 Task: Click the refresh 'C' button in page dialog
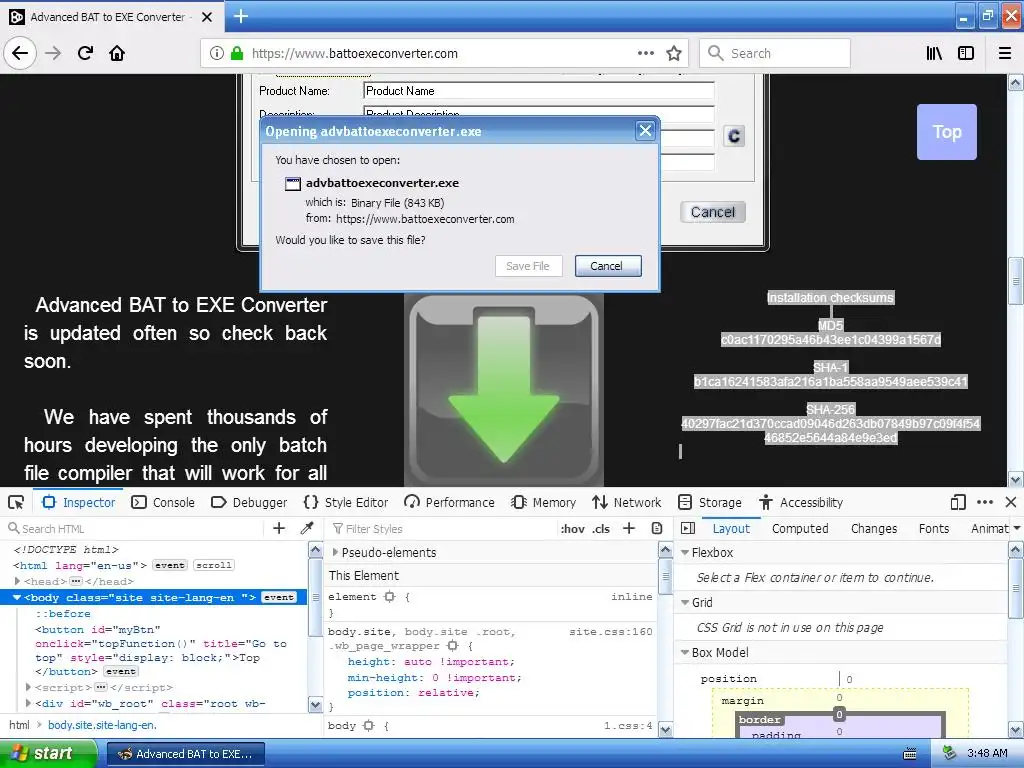coord(734,136)
